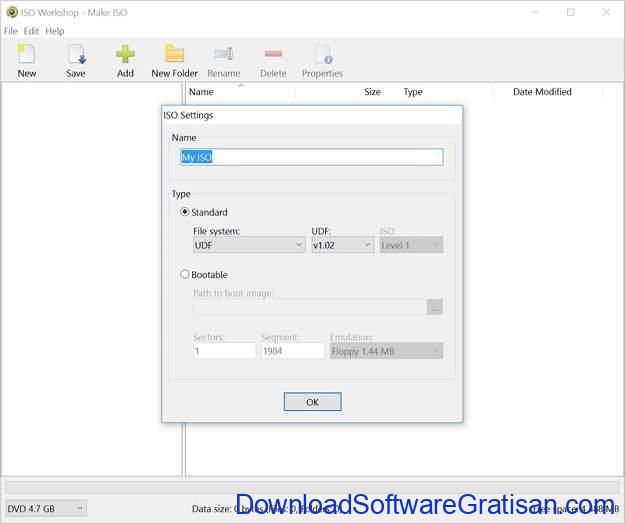Click the New project toolbar icon
625x524 pixels.
(x=26, y=54)
